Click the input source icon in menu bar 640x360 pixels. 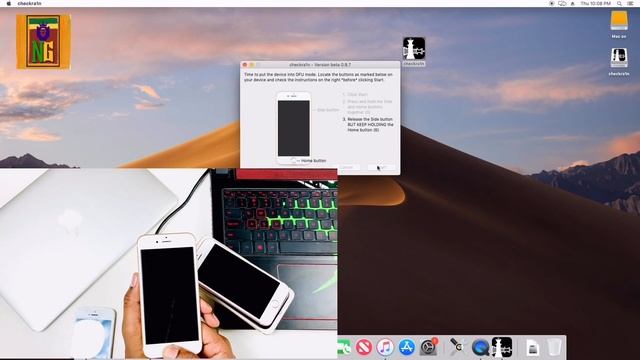pos(573,3)
